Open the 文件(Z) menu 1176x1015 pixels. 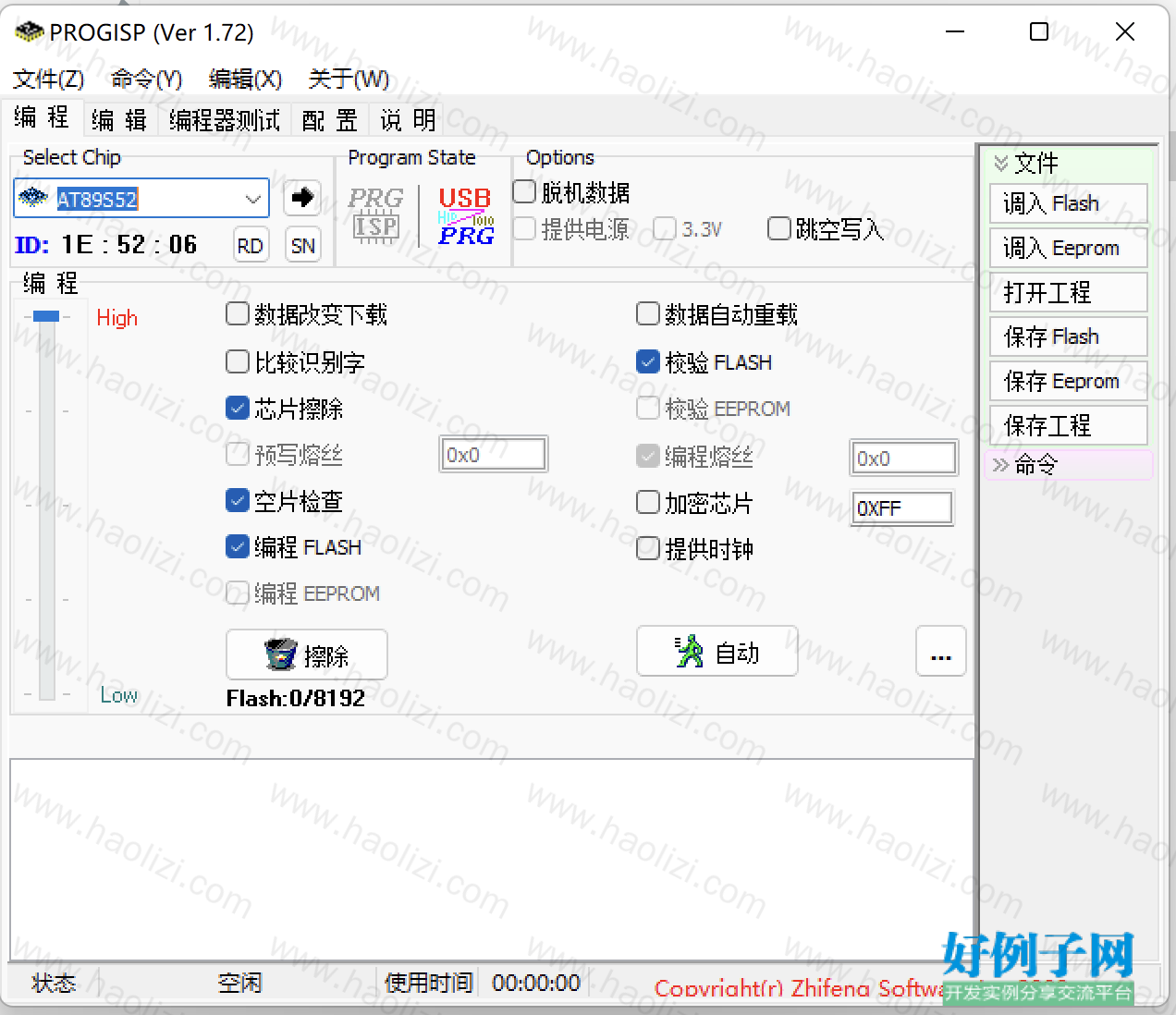[49, 79]
